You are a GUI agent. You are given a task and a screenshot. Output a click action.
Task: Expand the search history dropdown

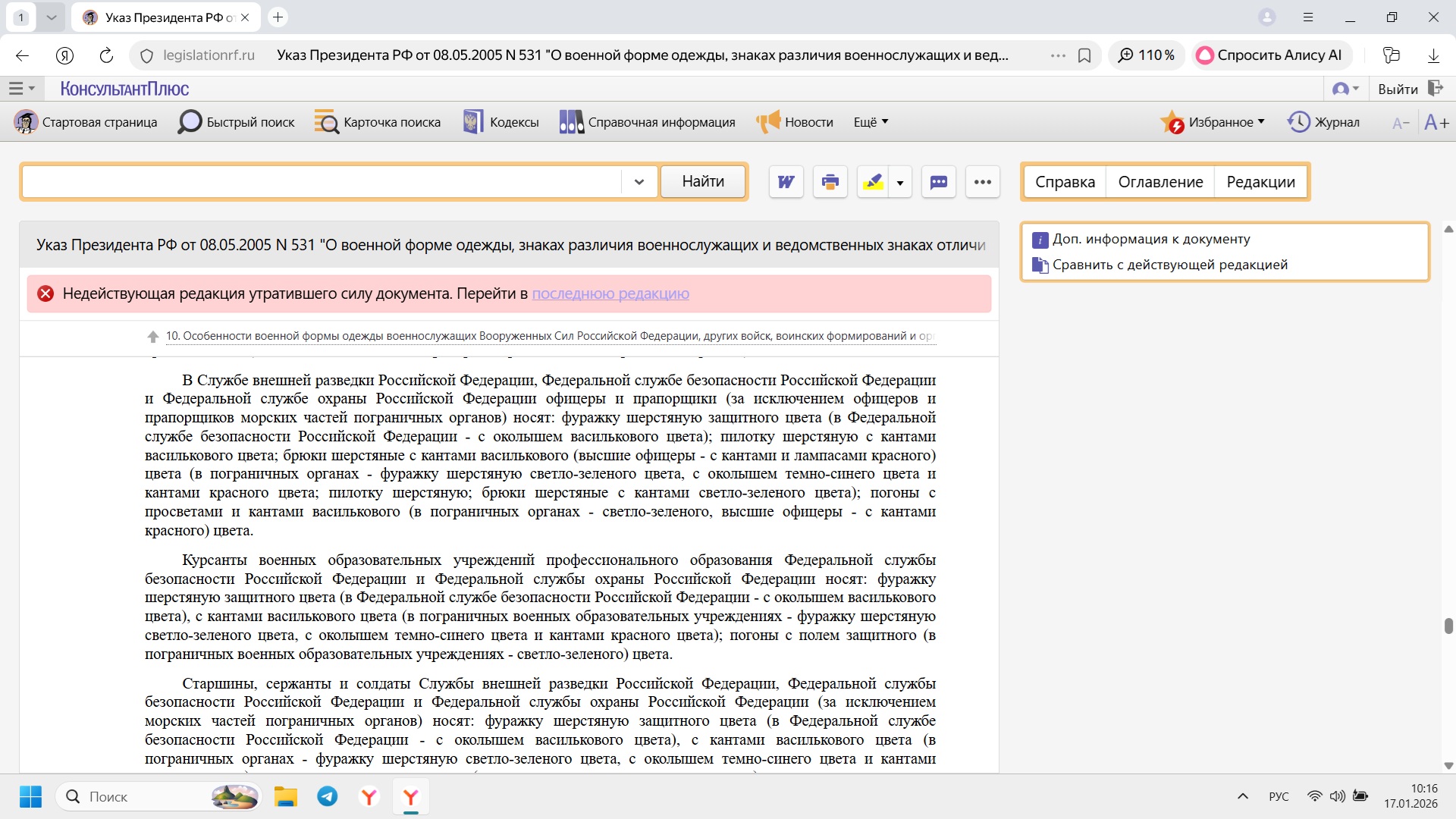pos(639,181)
